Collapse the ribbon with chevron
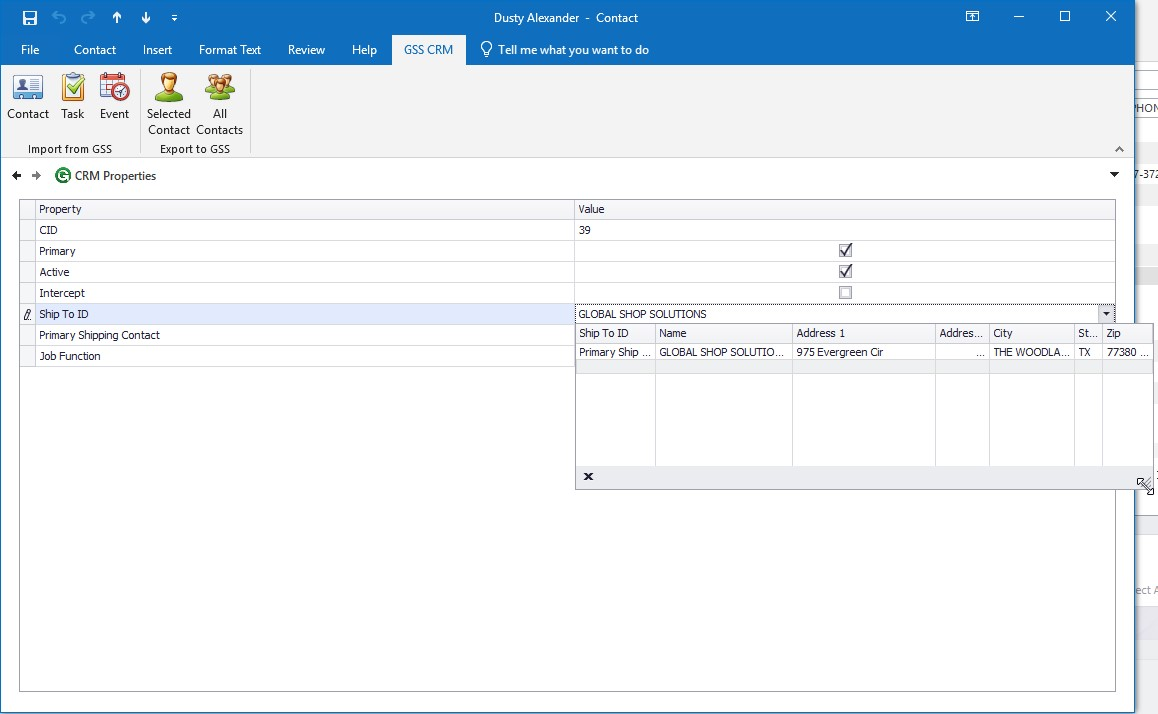The width and height of the screenshot is (1158, 714). 1119,149
